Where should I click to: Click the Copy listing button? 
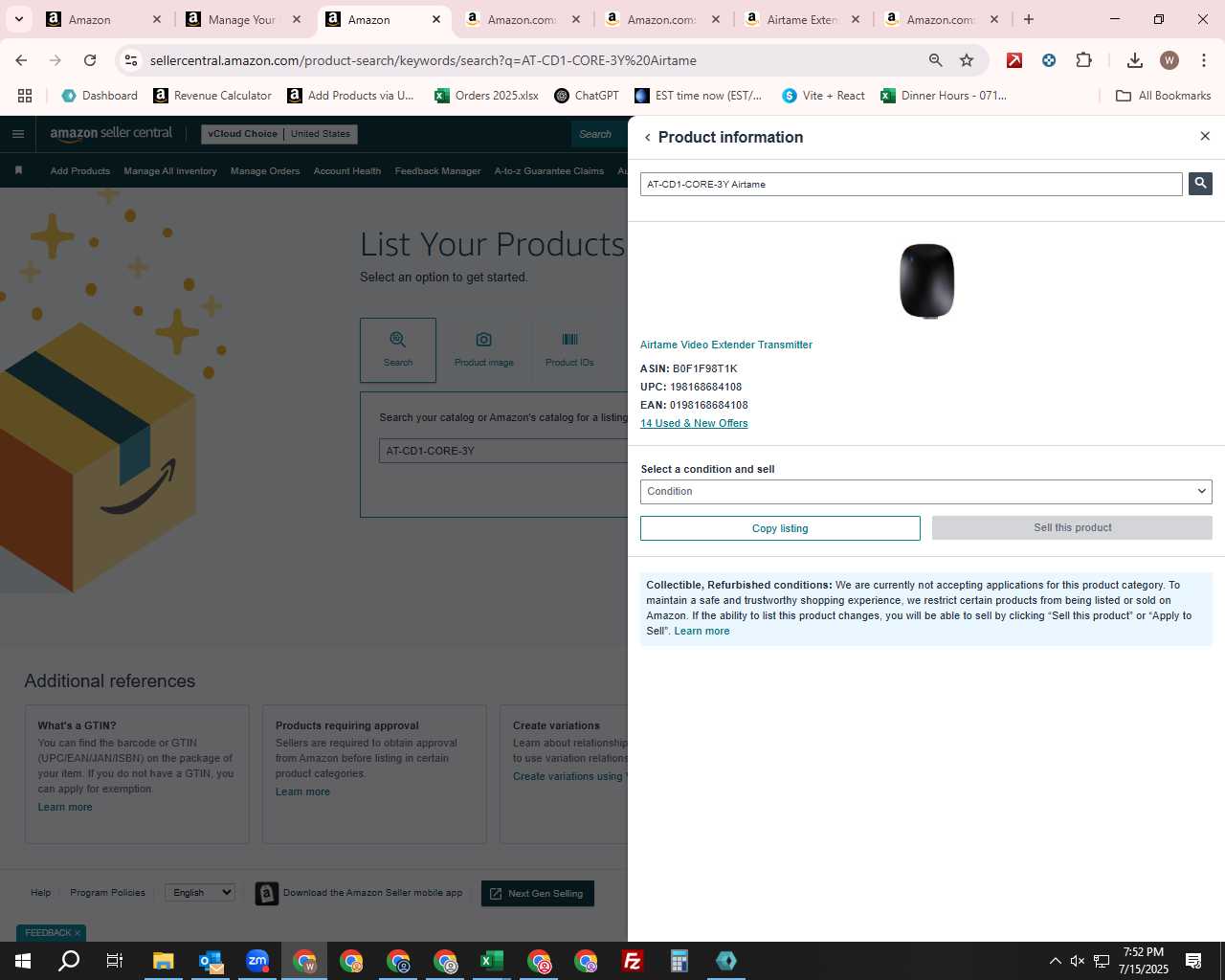[x=780, y=528]
